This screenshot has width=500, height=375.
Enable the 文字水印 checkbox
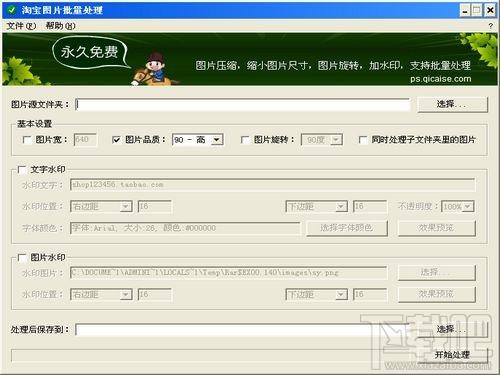[x=22, y=170]
